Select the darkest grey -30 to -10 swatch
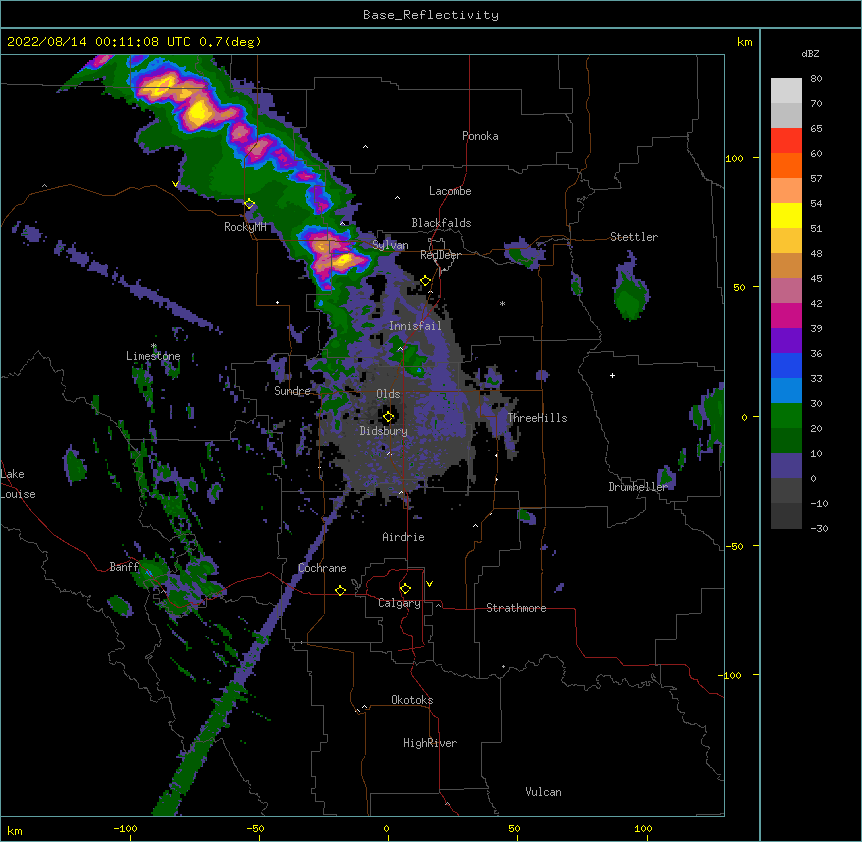Viewport: 862px width, 842px height. pos(786,516)
